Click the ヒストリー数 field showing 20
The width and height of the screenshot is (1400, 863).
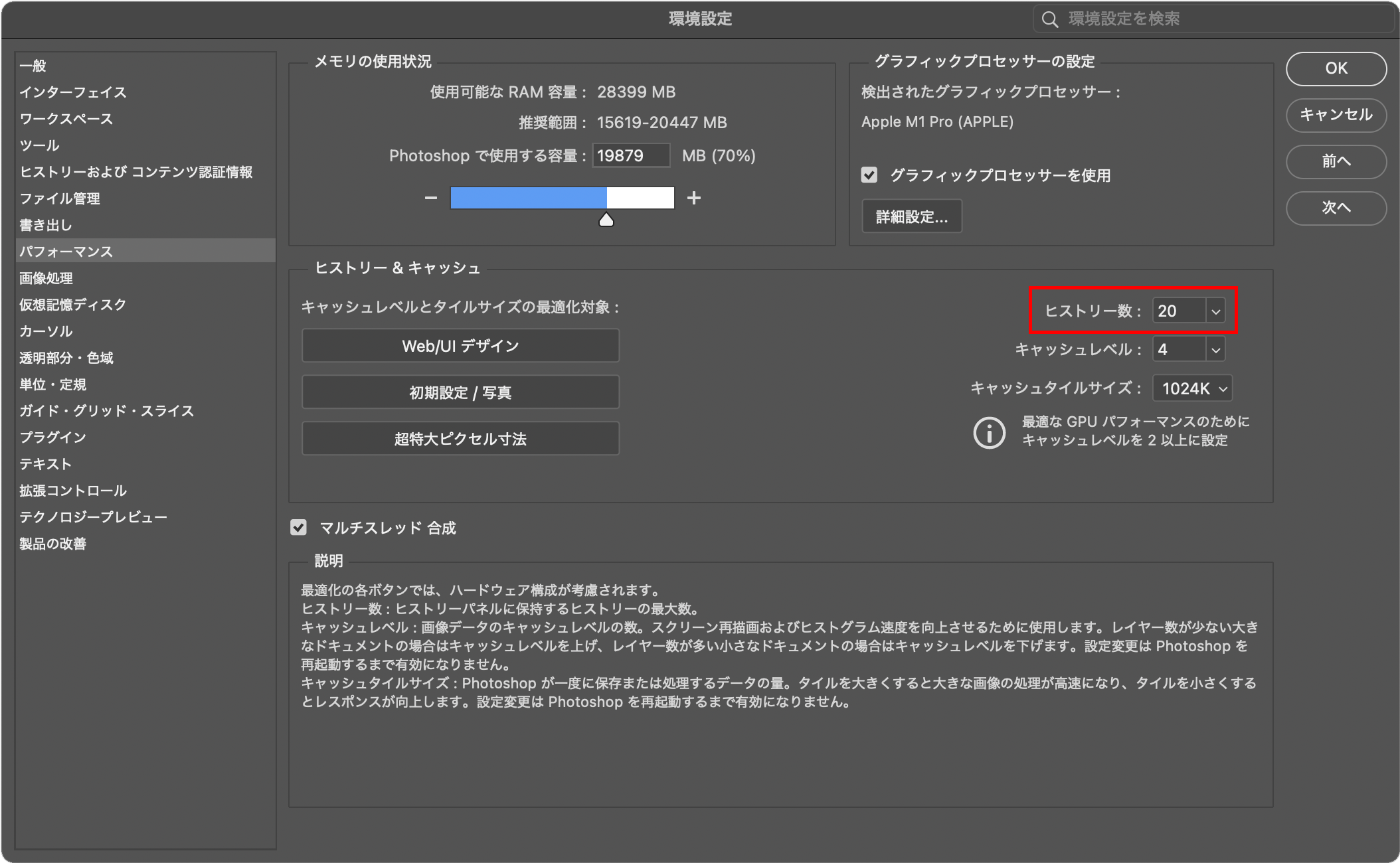click(x=1180, y=311)
